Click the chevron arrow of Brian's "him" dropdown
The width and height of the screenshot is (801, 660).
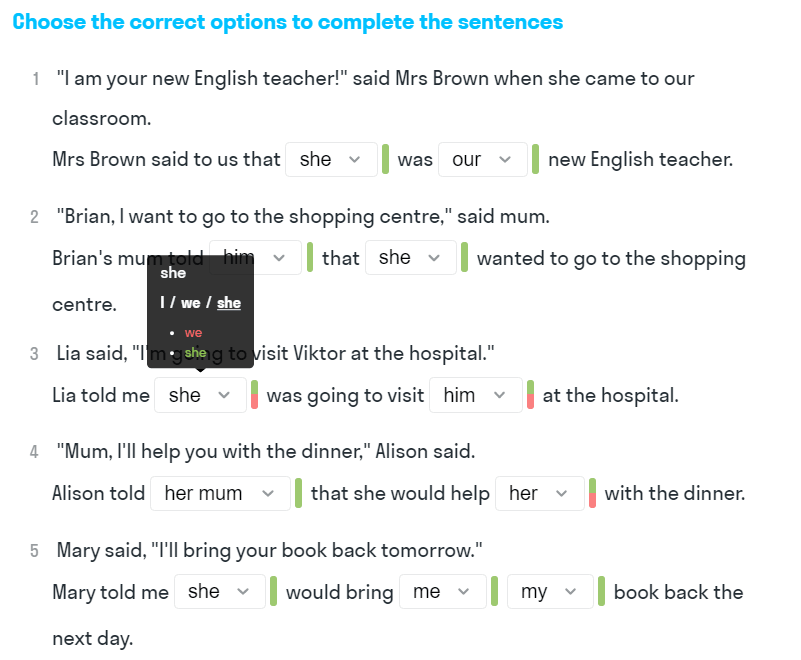[280, 258]
